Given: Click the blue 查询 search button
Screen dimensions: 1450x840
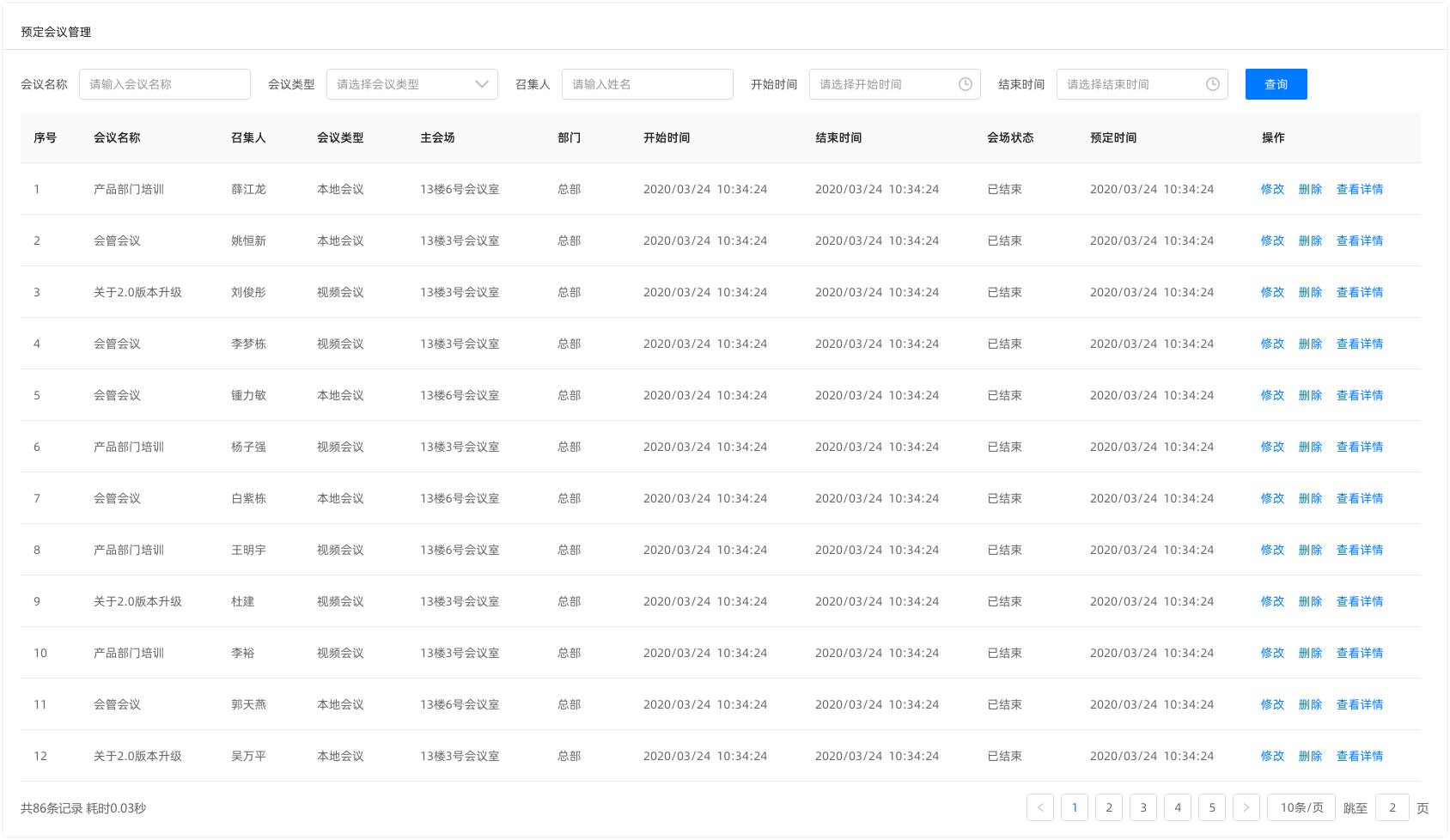Looking at the screenshot, I should pyautogui.click(x=1276, y=84).
